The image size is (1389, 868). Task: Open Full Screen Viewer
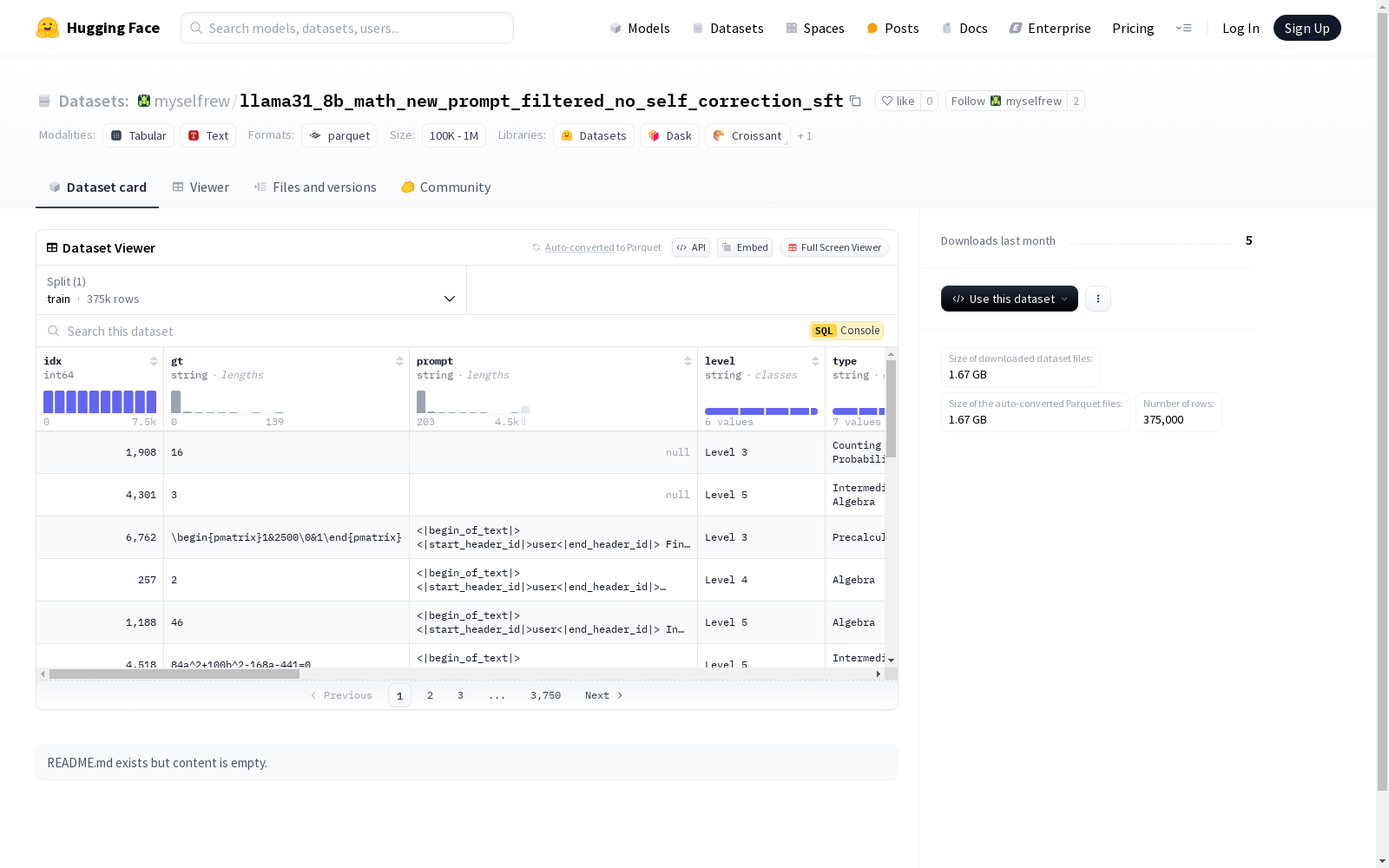click(833, 247)
